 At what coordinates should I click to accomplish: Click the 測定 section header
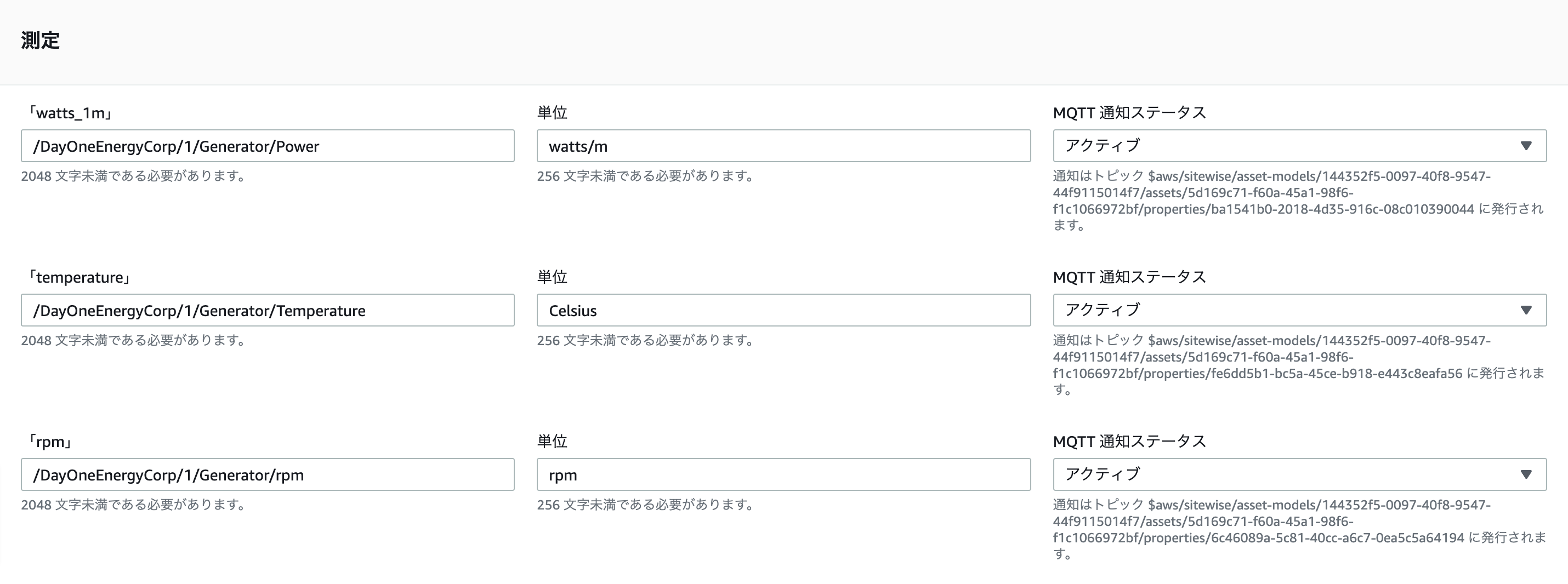point(40,41)
